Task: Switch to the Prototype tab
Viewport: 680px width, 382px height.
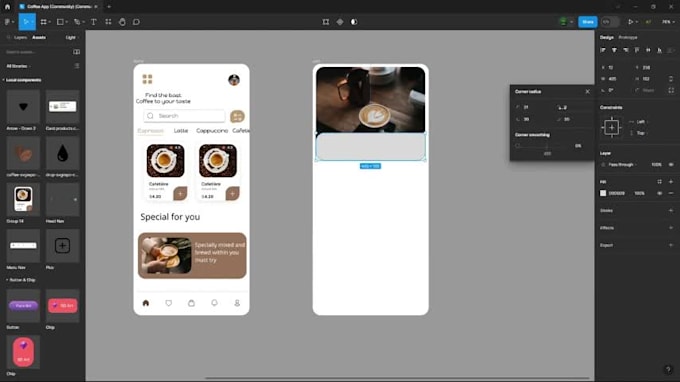Action: 628,38
